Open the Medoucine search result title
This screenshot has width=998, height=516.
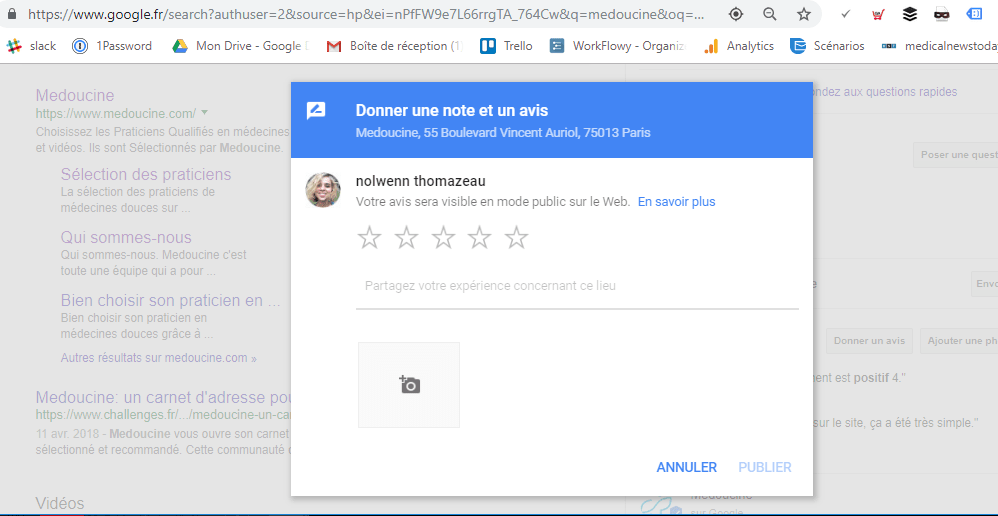[75, 95]
